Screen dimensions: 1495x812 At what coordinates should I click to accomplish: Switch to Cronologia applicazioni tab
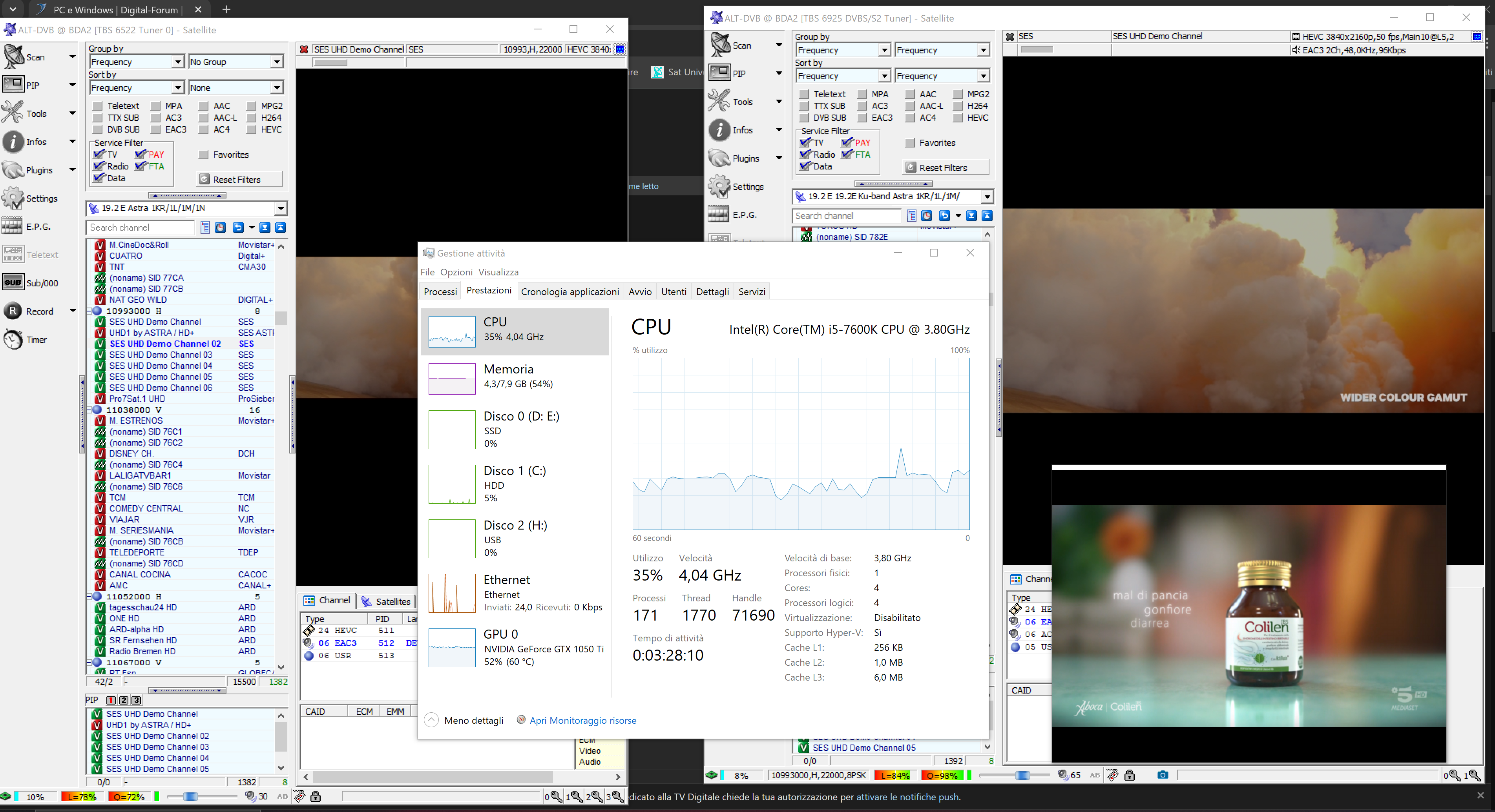[570, 292]
